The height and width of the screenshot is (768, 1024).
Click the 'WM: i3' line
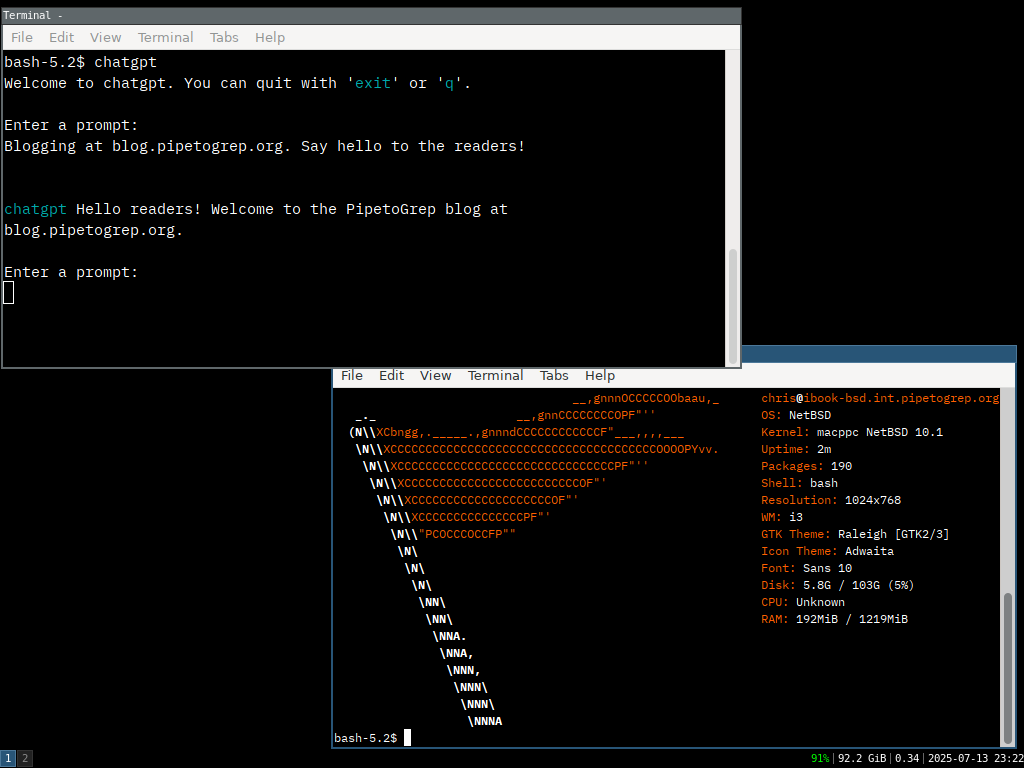(x=782, y=517)
